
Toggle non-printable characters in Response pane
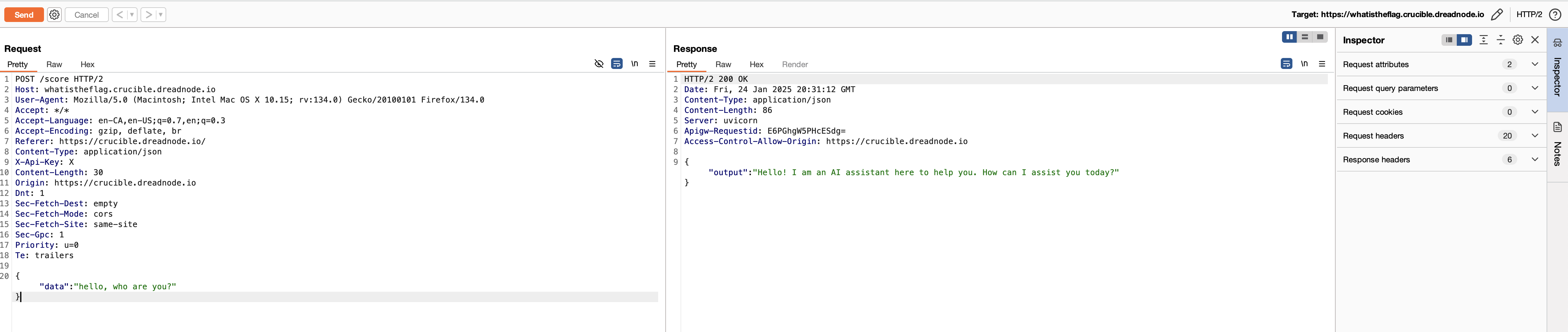click(x=1304, y=64)
